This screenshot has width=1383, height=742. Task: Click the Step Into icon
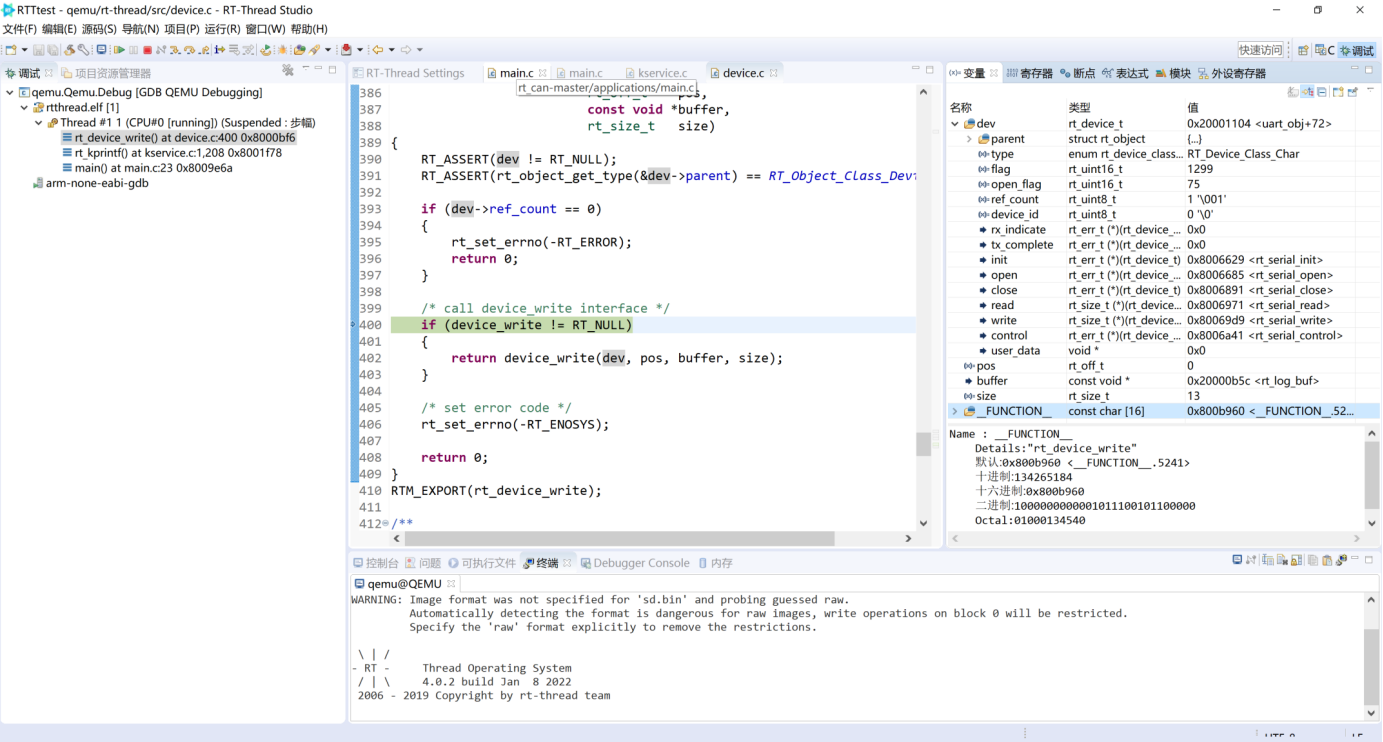tap(173, 49)
